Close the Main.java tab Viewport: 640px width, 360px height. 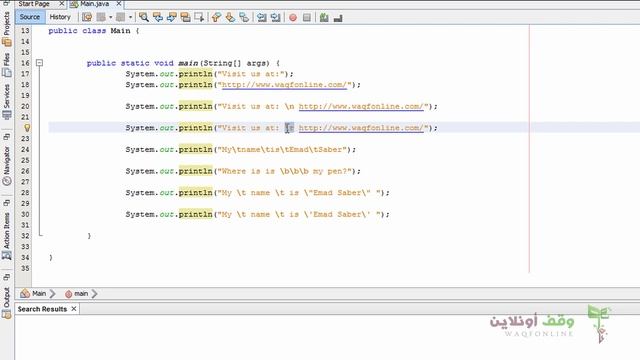pos(119,4)
